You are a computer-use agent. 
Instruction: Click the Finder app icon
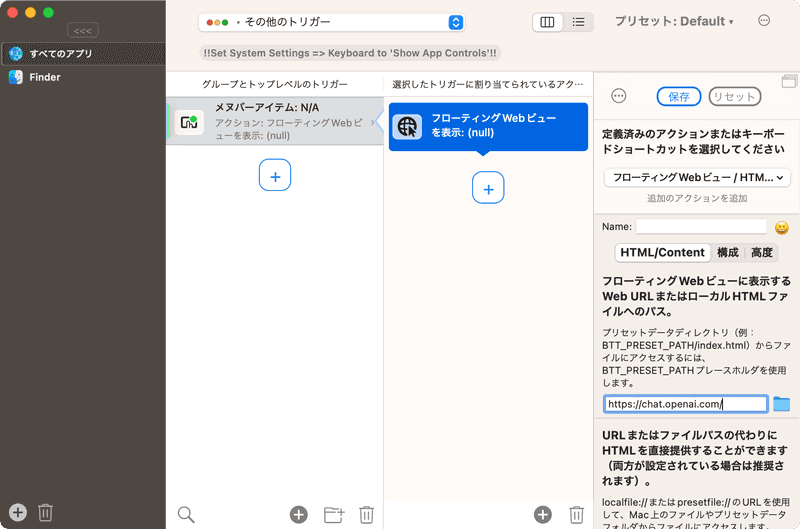(16, 78)
